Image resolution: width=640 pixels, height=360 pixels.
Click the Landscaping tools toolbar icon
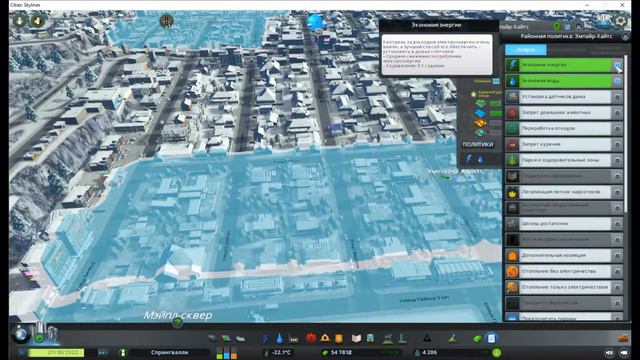point(452,338)
